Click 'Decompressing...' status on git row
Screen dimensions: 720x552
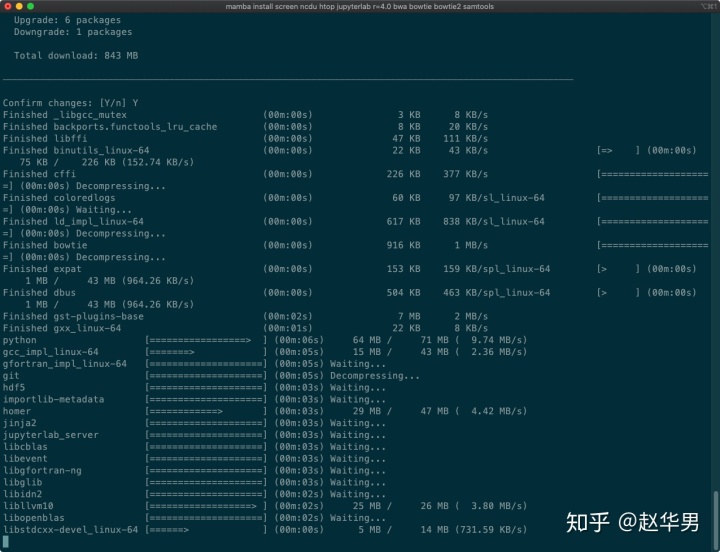(x=375, y=376)
